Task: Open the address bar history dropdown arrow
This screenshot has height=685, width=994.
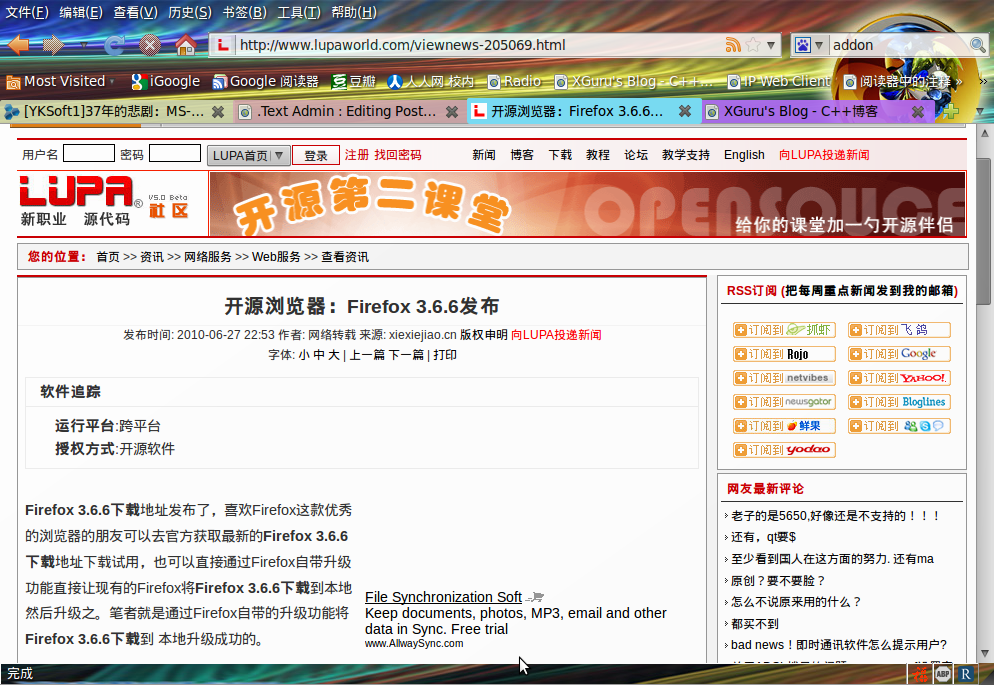Action: [x=771, y=45]
